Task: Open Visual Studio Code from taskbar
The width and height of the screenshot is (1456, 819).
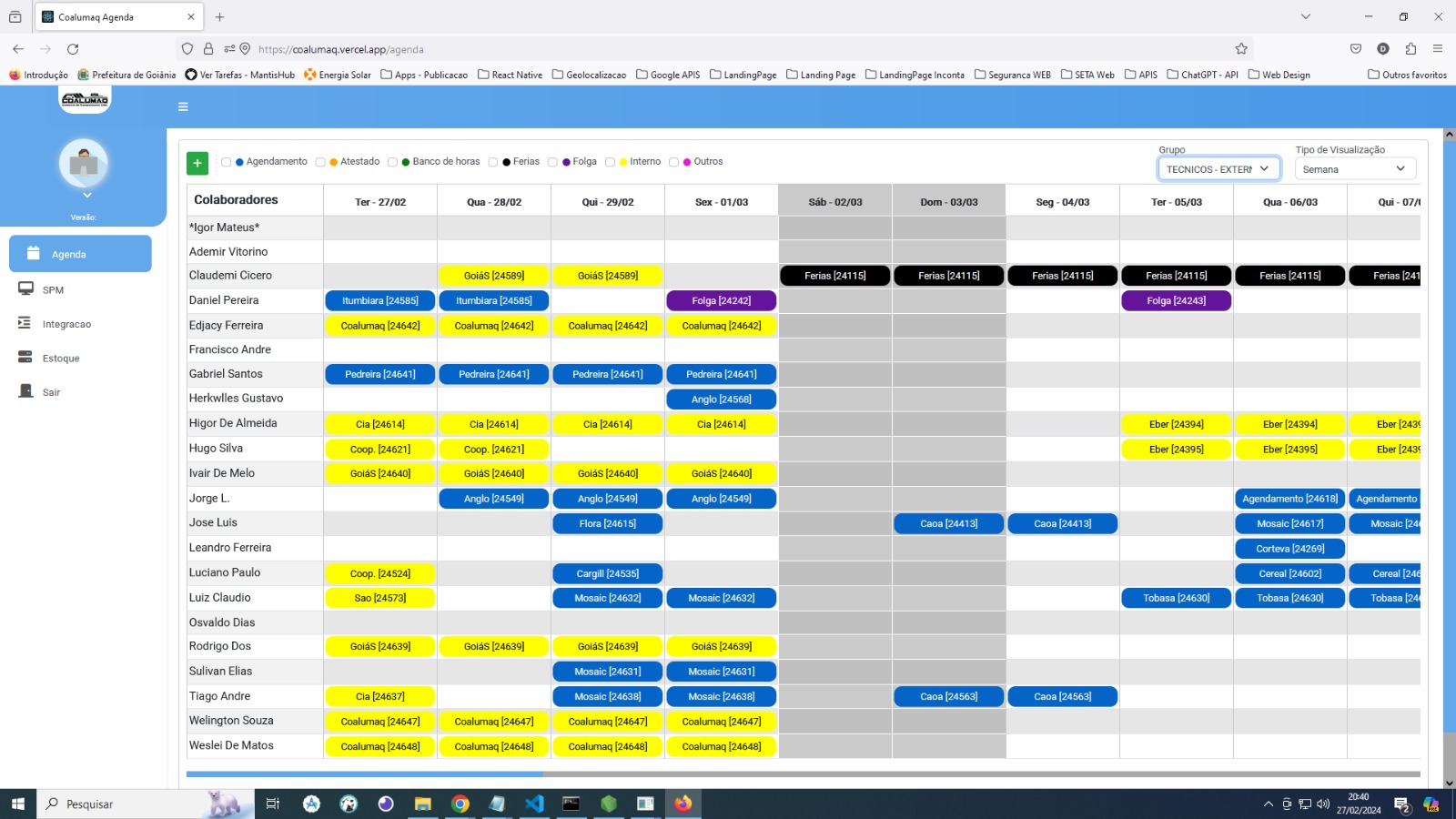Action: pos(534,804)
